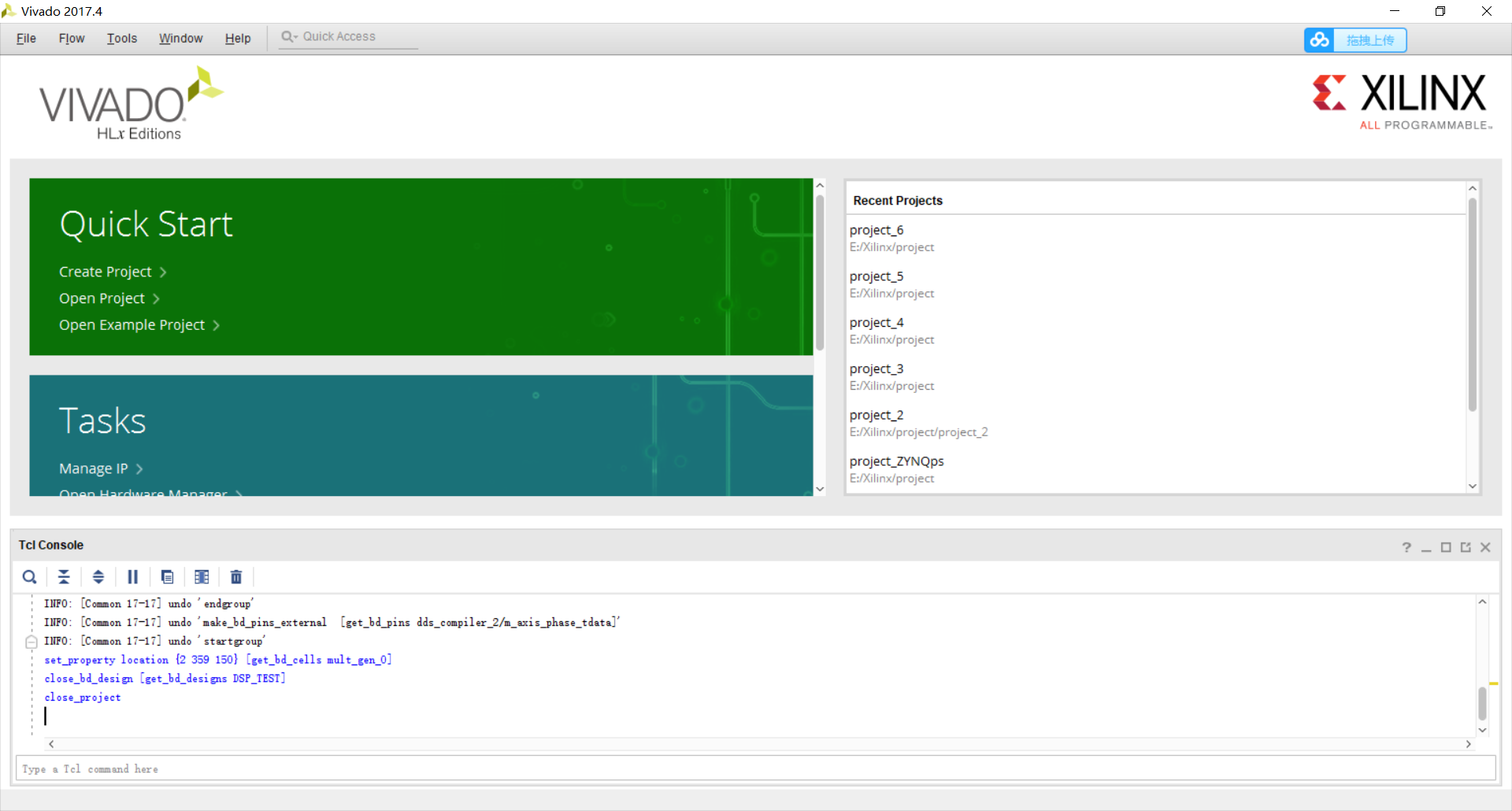The width and height of the screenshot is (1512, 811).
Task: Click scroll-up arrow of Quick Start panel
Action: [x=820, y=186]
